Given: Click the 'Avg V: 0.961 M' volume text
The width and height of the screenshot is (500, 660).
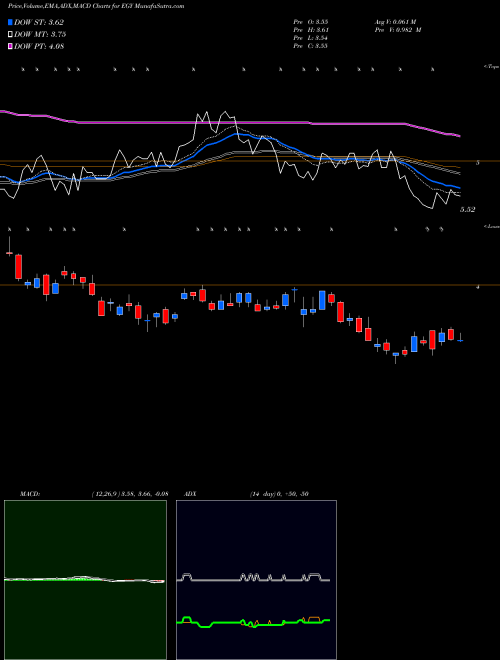Looking at the screenshot, I should tap(395, 22).
